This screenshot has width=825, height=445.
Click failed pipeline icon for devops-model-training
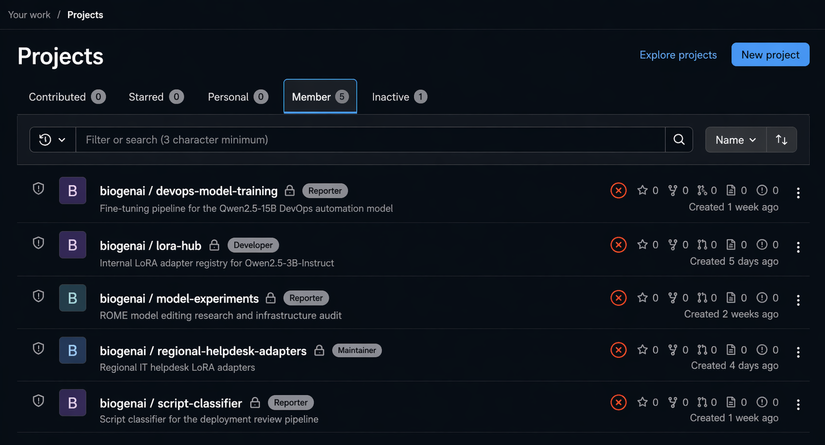(x=618, y=190)
